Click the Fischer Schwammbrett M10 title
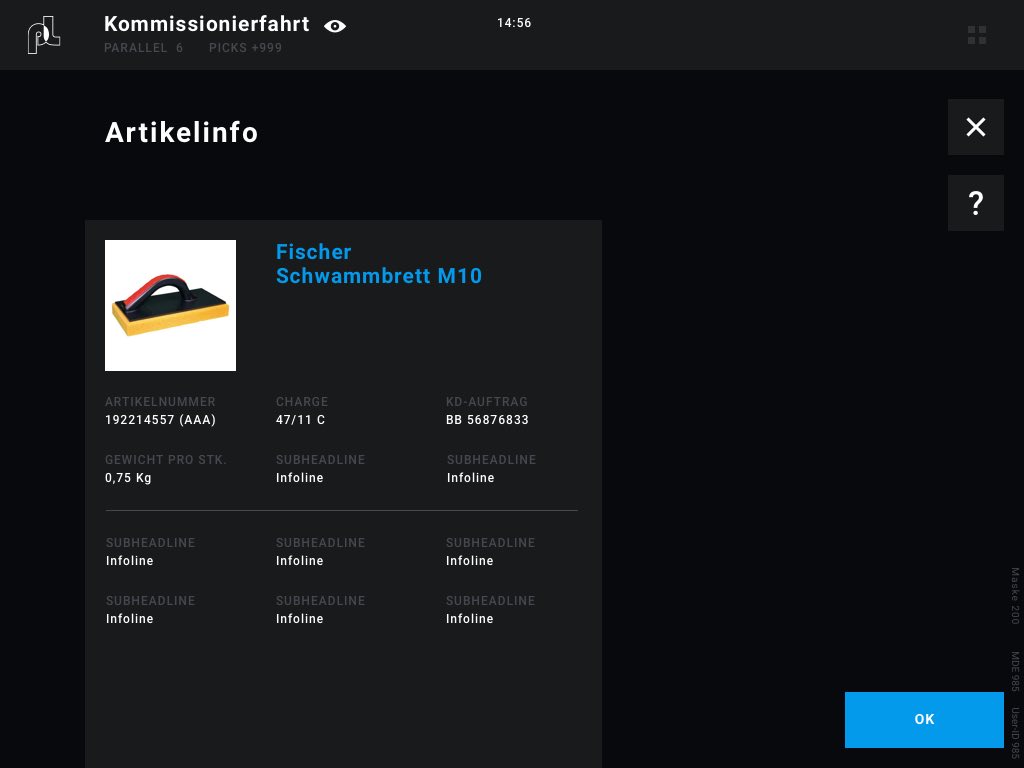Image resolution: width=1024 pixels, height=768 pixels. click(x=379, y=264)
